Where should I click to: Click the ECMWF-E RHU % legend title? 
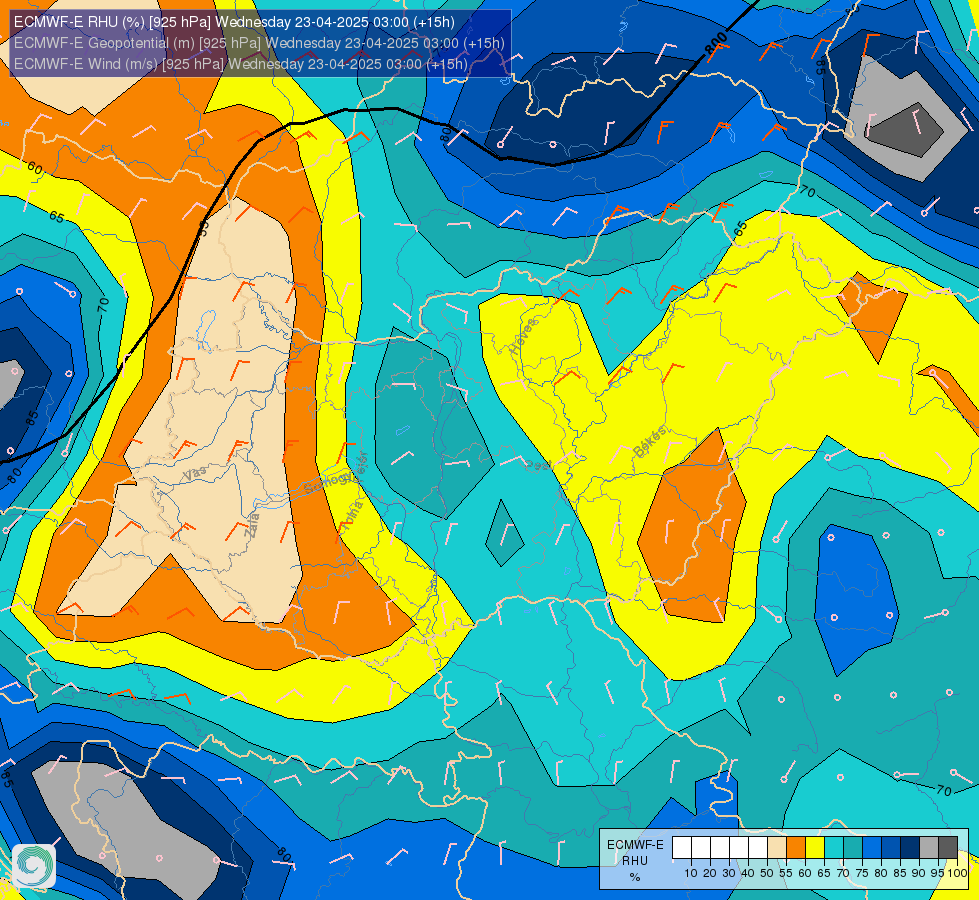click(x=635, y=861)
